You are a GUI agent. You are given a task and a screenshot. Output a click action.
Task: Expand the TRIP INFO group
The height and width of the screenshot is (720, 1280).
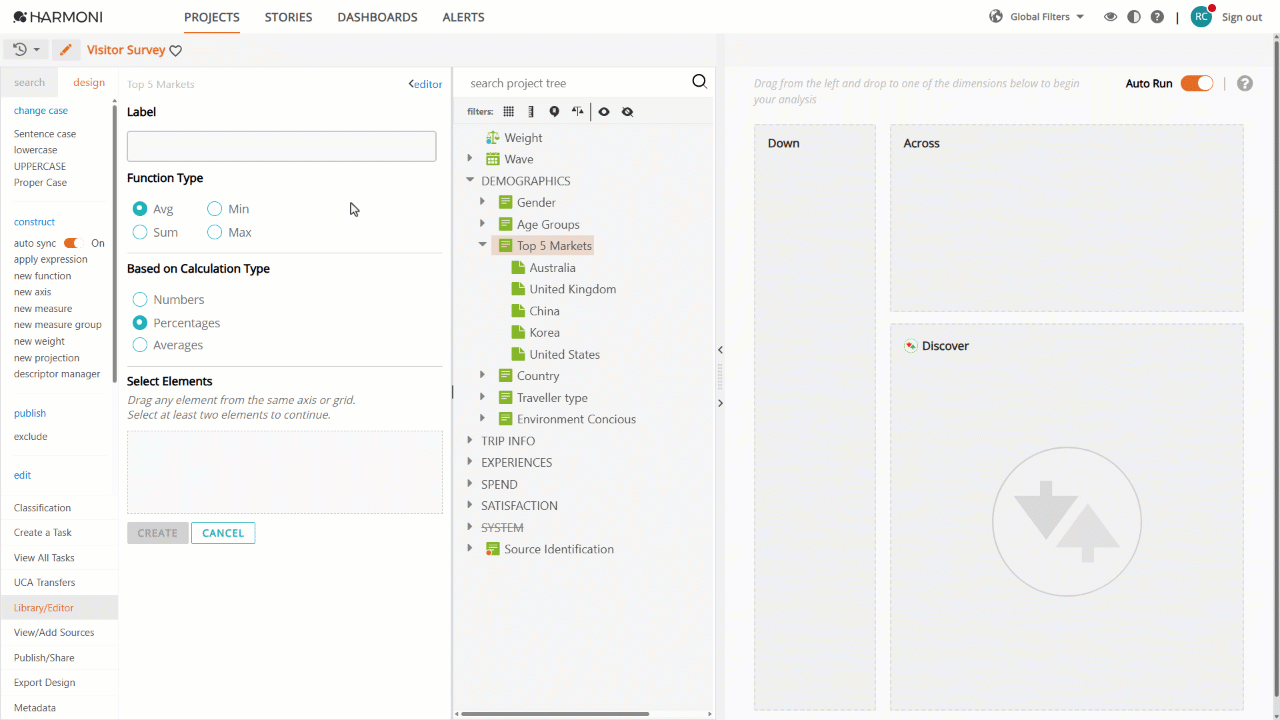[x=470, y=441]
